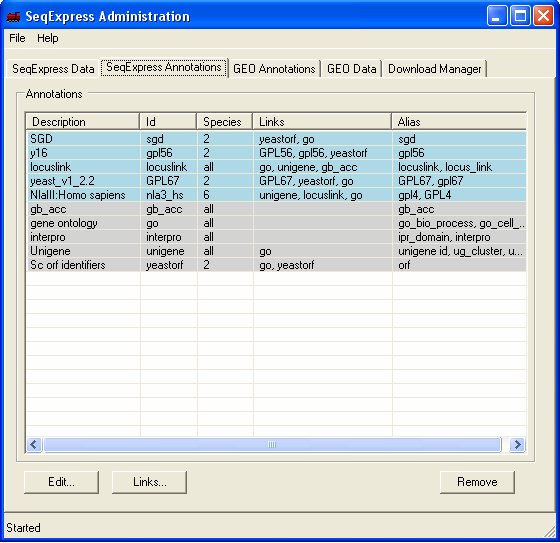
Task: Select the Sc orf identifiers row
Action: pyautogui.click(x=276, y=265)
